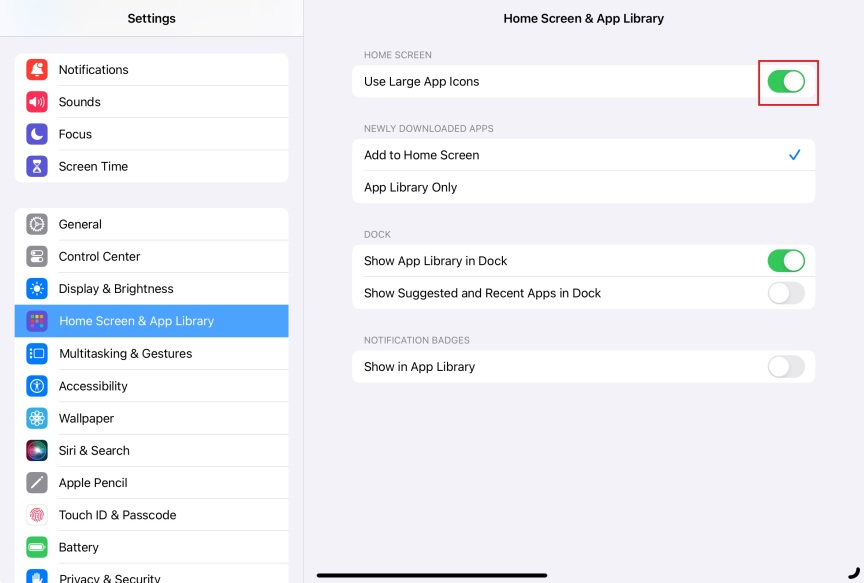Tap the red Notifications bell icon
This screenshot has height=583, width=864.
pos(37,70)
